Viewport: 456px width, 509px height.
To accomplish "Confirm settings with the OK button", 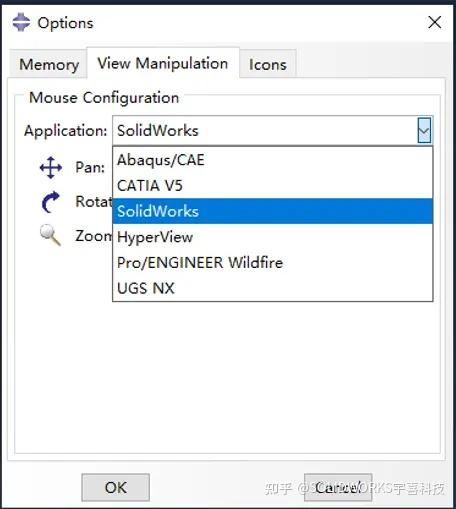I will pyautogui.click(x=115, y=487).
